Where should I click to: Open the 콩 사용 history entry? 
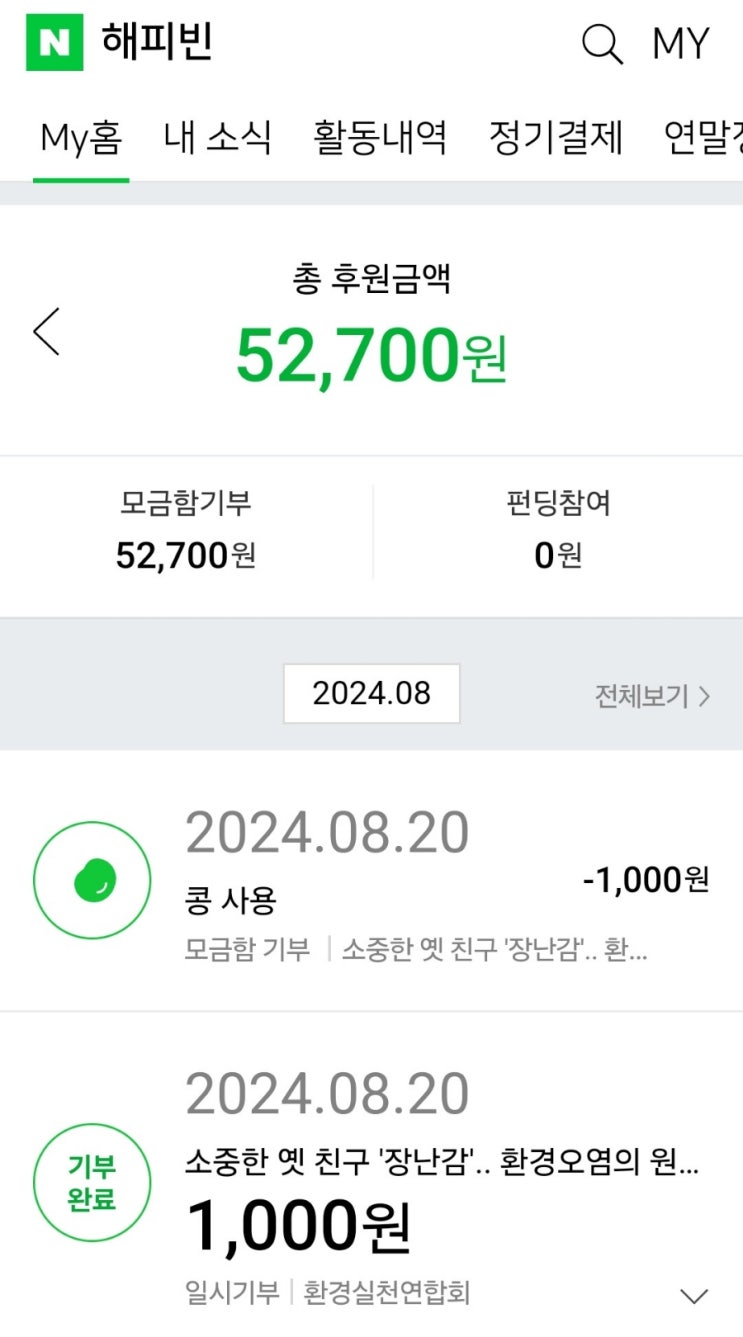click(x=231, y=901)
